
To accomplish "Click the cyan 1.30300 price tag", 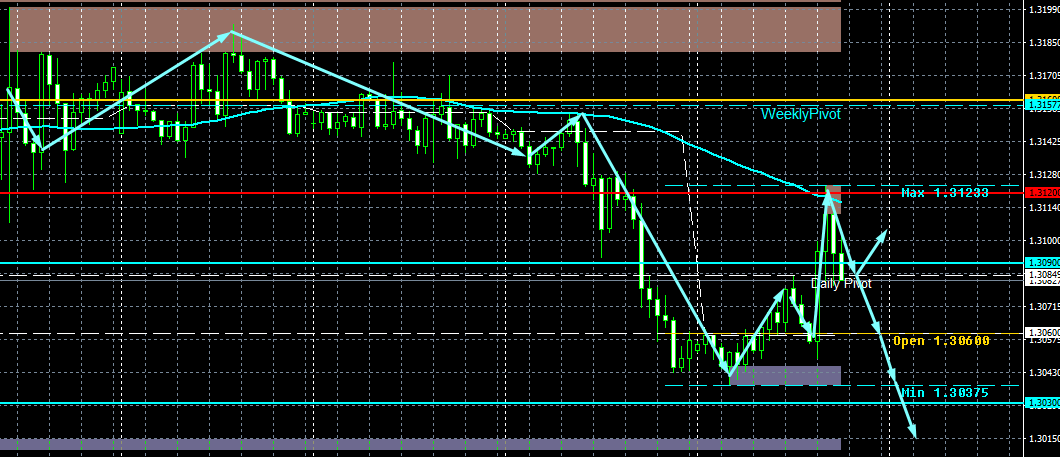I will tap(1042, 403).
